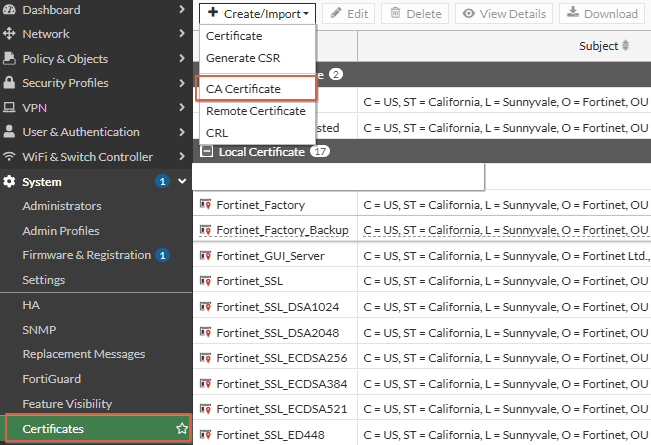Click the Delete button
This screenshot has height=445, width=651.
[x=415, y=14]
